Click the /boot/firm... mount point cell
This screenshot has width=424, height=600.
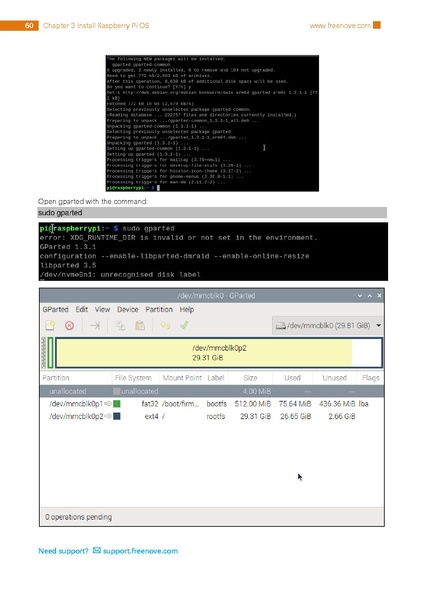(181, 404)
